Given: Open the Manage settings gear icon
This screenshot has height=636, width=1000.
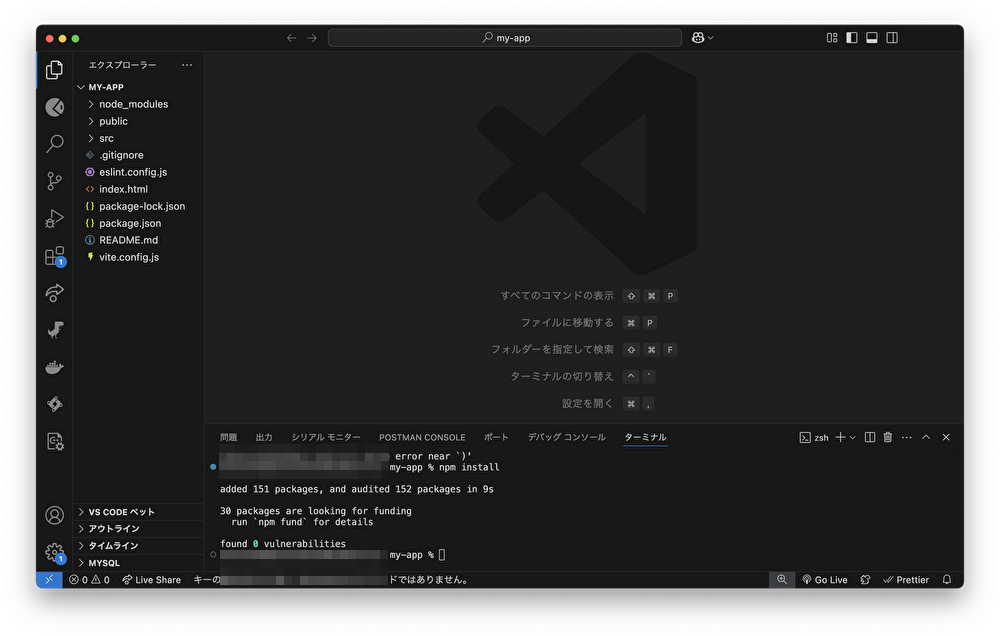Looking at the screenshot, I should pyautogui.click(x=55, y=552).
